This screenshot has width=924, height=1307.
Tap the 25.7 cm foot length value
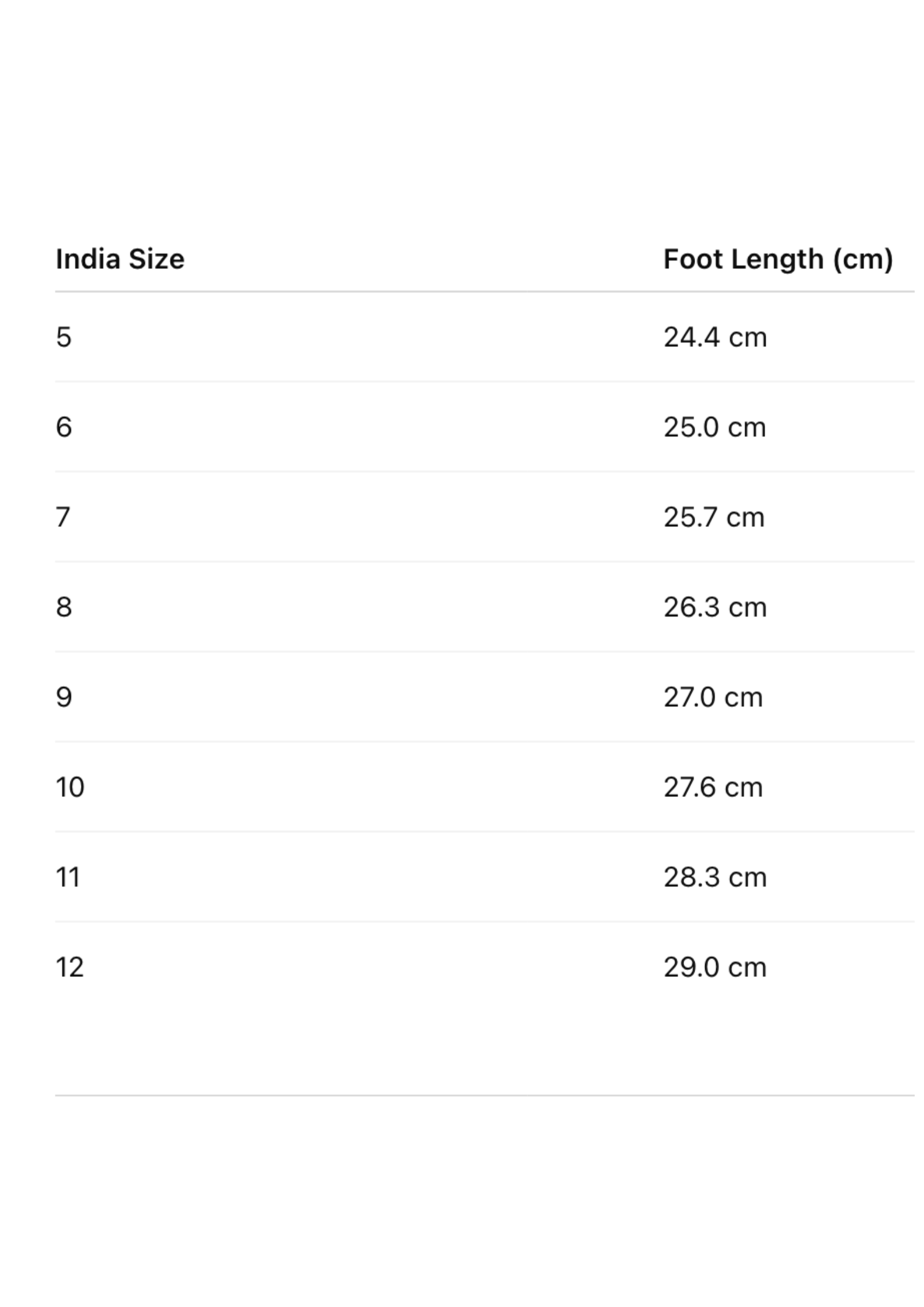click(714, 517)
